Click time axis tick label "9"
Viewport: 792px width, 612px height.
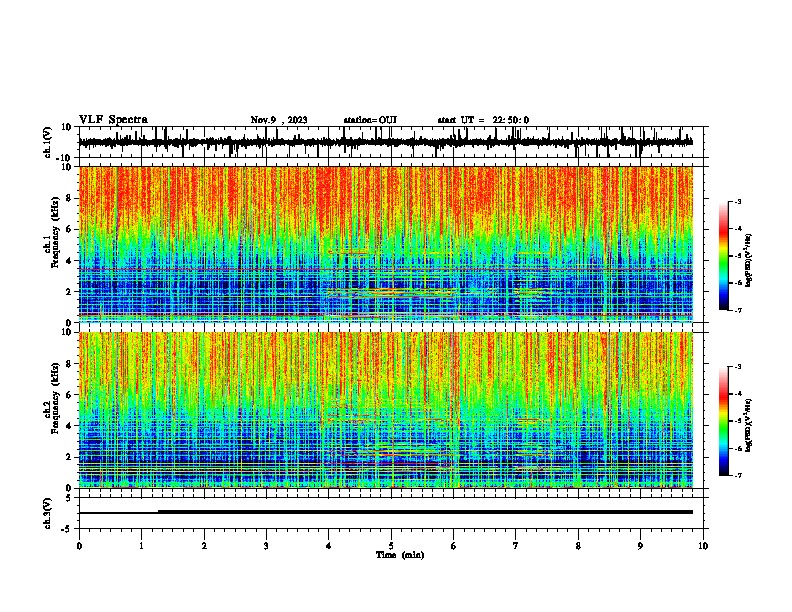point(640,546)
